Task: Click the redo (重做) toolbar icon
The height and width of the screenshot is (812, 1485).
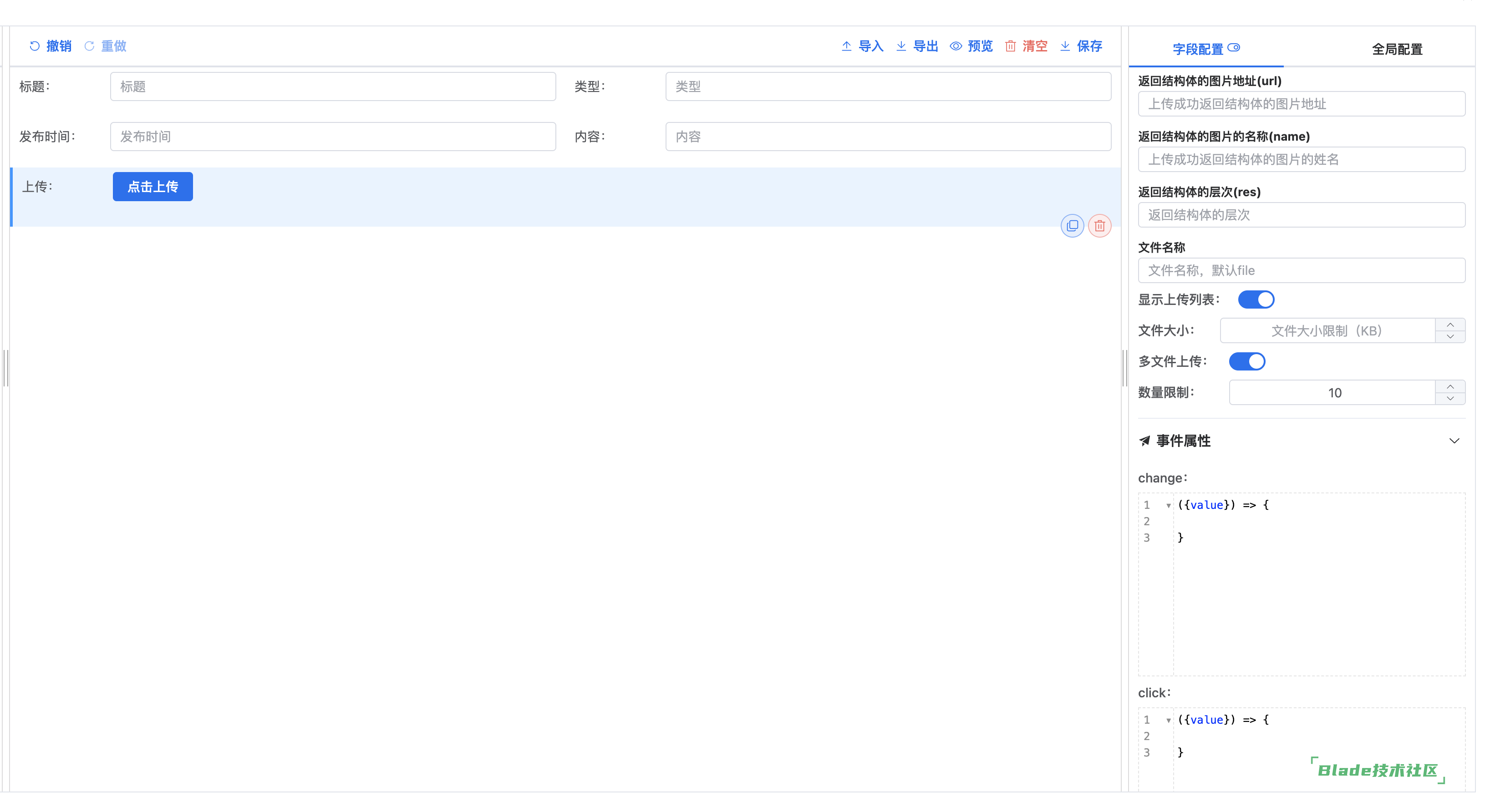Action: [89, 46]
